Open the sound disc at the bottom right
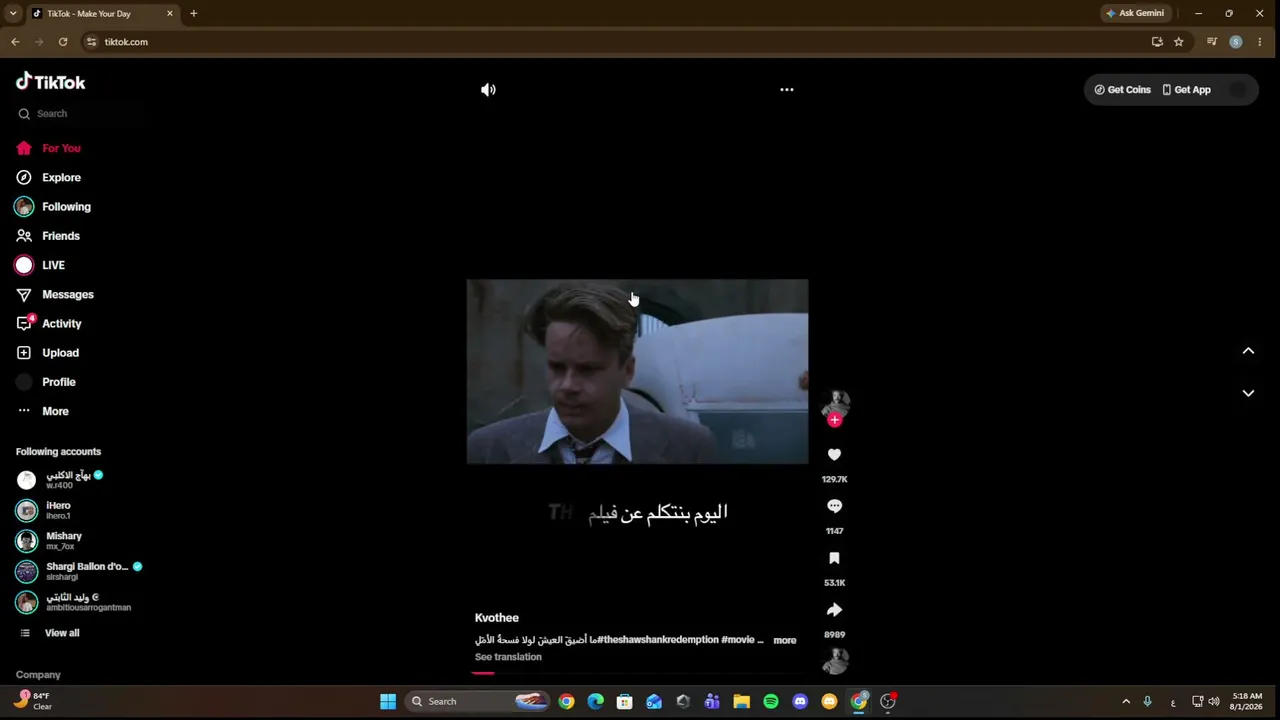1280x720 pixels. (x=835, y=661)
